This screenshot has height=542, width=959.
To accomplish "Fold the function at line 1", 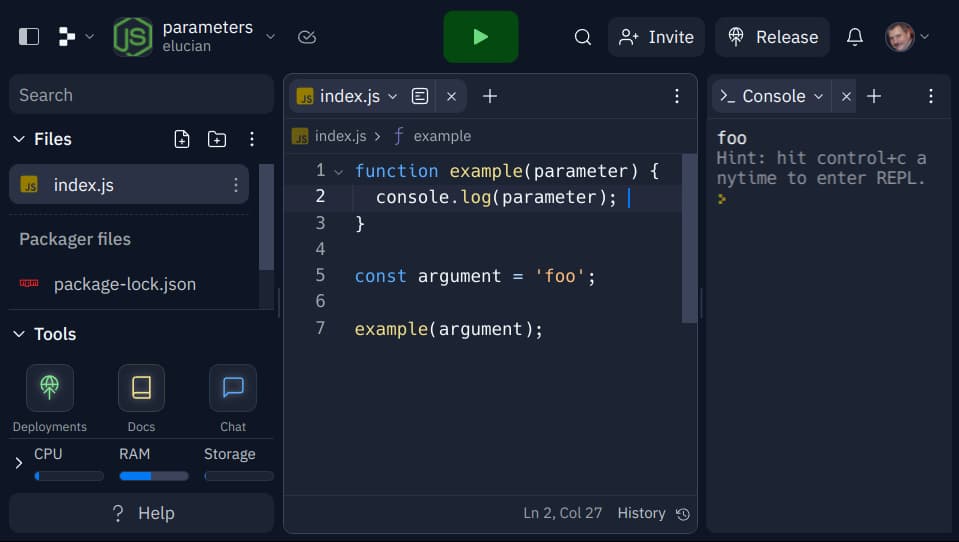I will (x=338, y=172).
